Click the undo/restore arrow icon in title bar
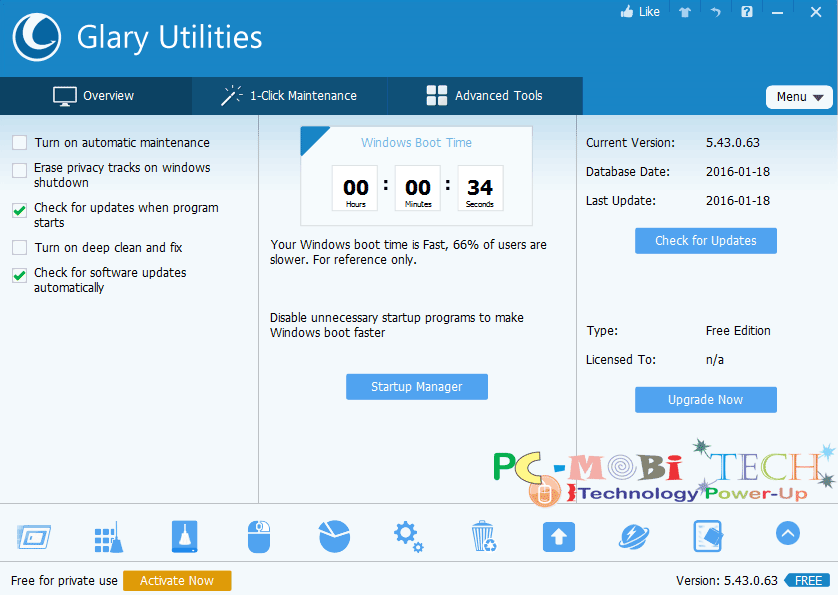Screen dimensions: 838x595 click(715, 12)
